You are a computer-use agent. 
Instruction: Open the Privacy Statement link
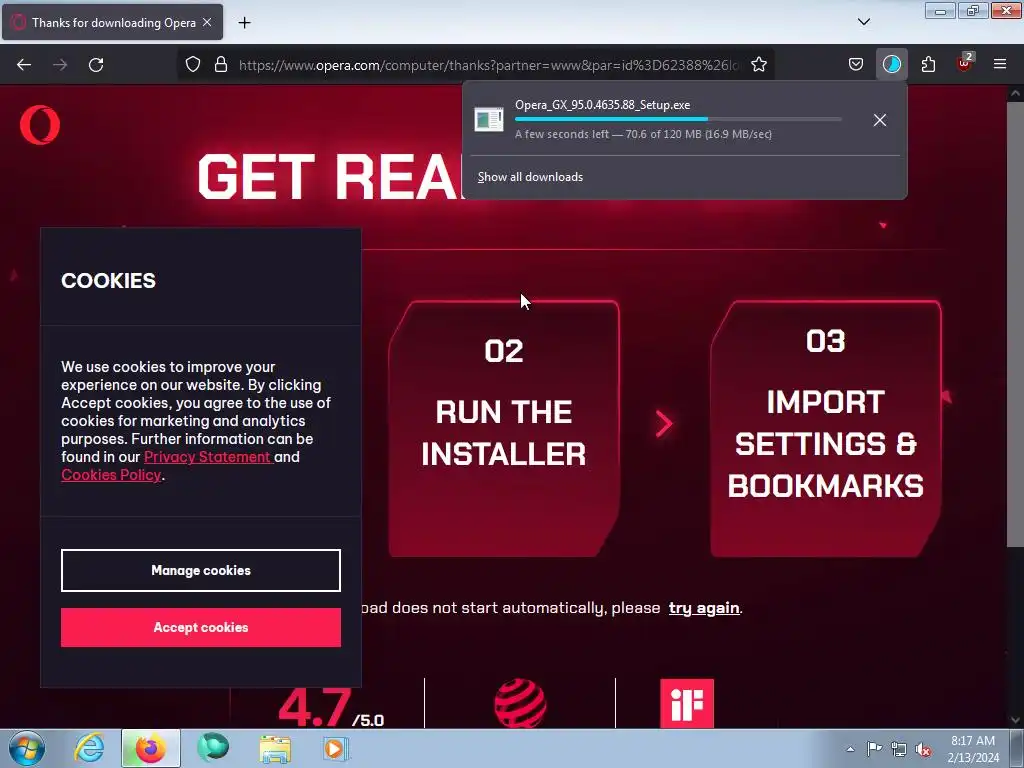point(207,456)
